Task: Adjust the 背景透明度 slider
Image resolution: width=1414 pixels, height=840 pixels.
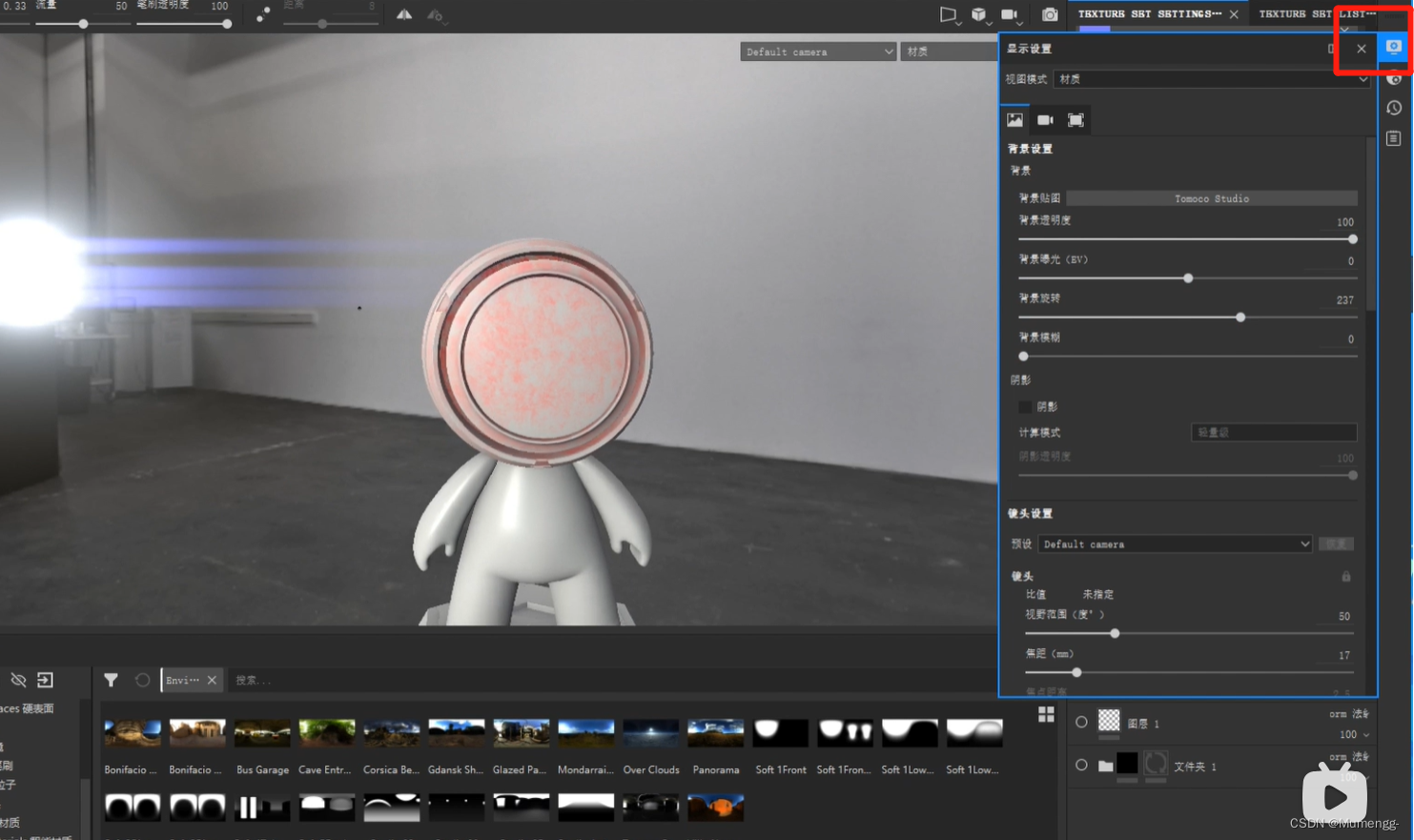Action: click(1188, 239)
